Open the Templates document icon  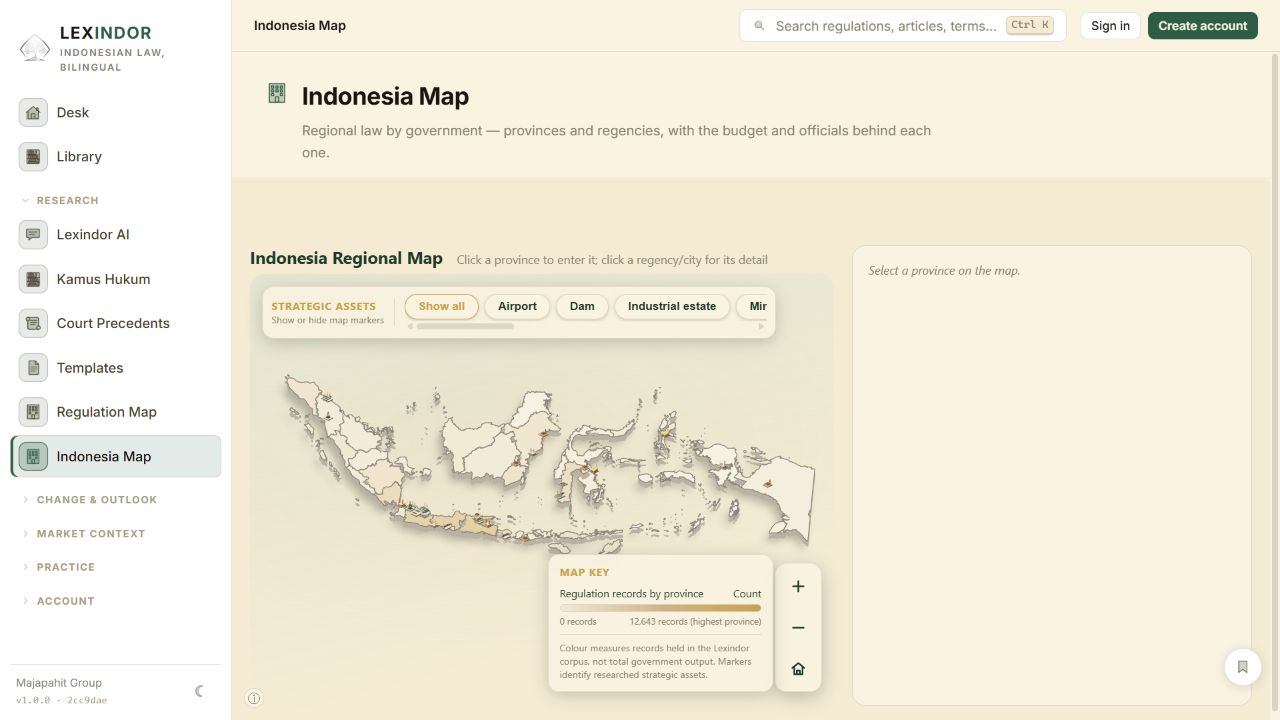(x=33, y=367)
